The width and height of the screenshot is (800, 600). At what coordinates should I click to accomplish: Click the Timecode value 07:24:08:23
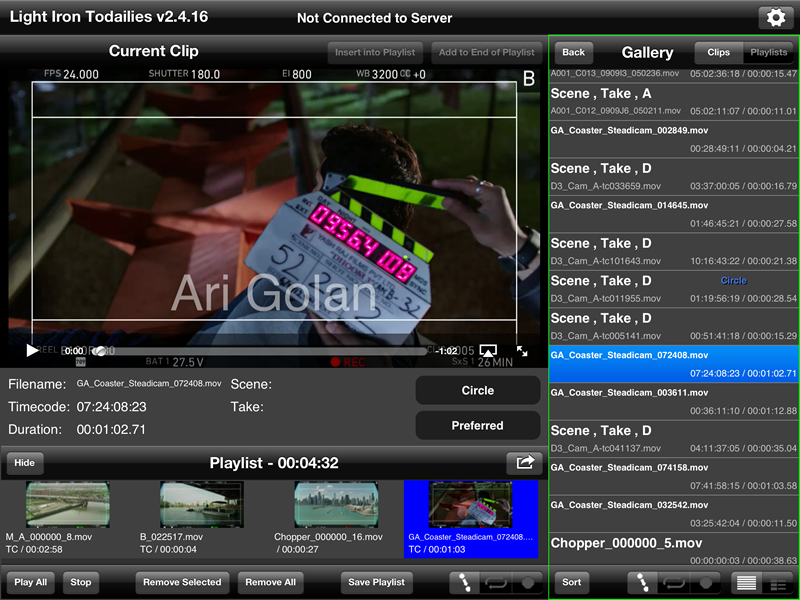(x=111, y=407)
